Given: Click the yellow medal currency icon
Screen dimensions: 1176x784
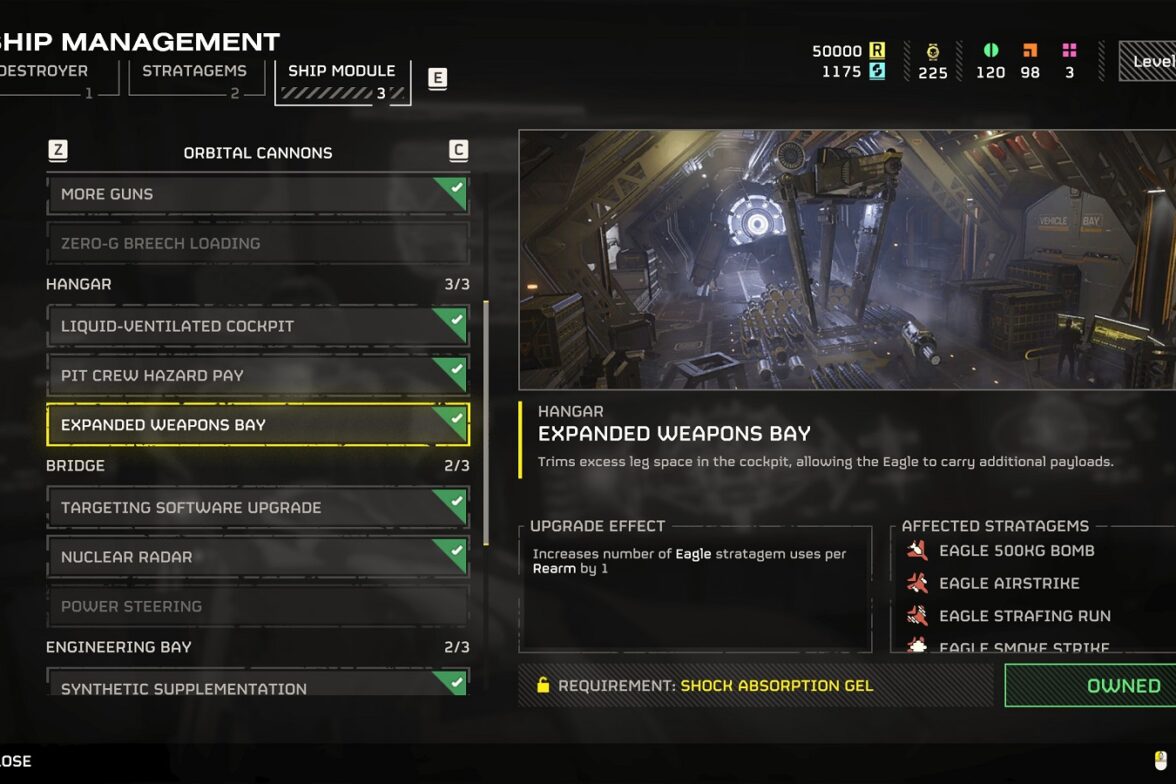Looking at the screenshot, I should [x=933, y=52].
